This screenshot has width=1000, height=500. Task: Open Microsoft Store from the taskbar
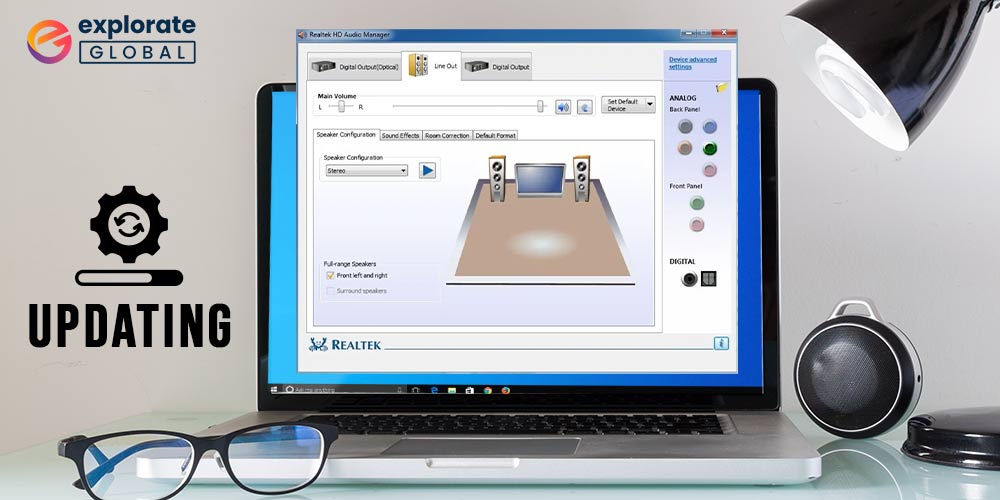(x=469, y=390)
